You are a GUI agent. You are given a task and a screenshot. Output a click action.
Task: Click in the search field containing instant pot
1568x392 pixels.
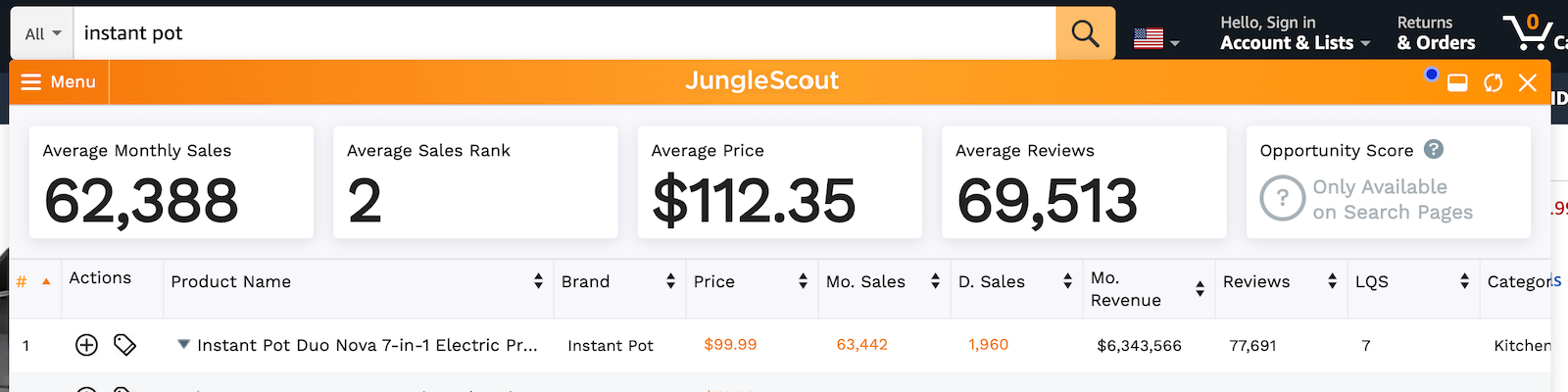565,33
